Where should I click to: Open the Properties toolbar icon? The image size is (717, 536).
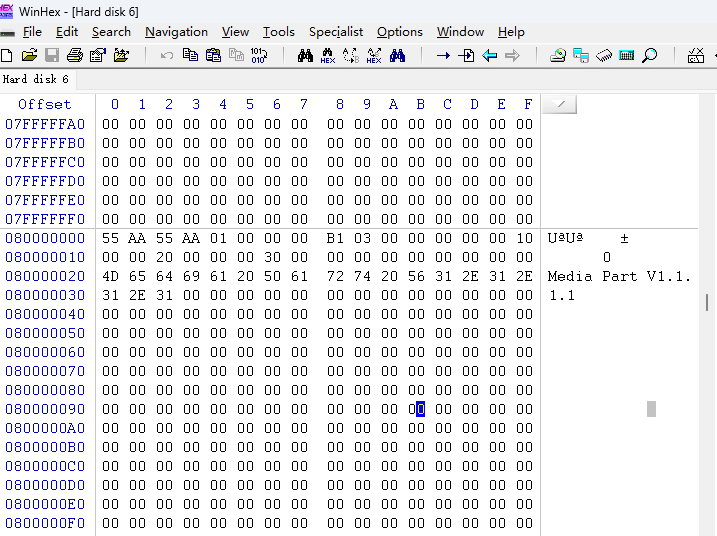click(97, 56)
